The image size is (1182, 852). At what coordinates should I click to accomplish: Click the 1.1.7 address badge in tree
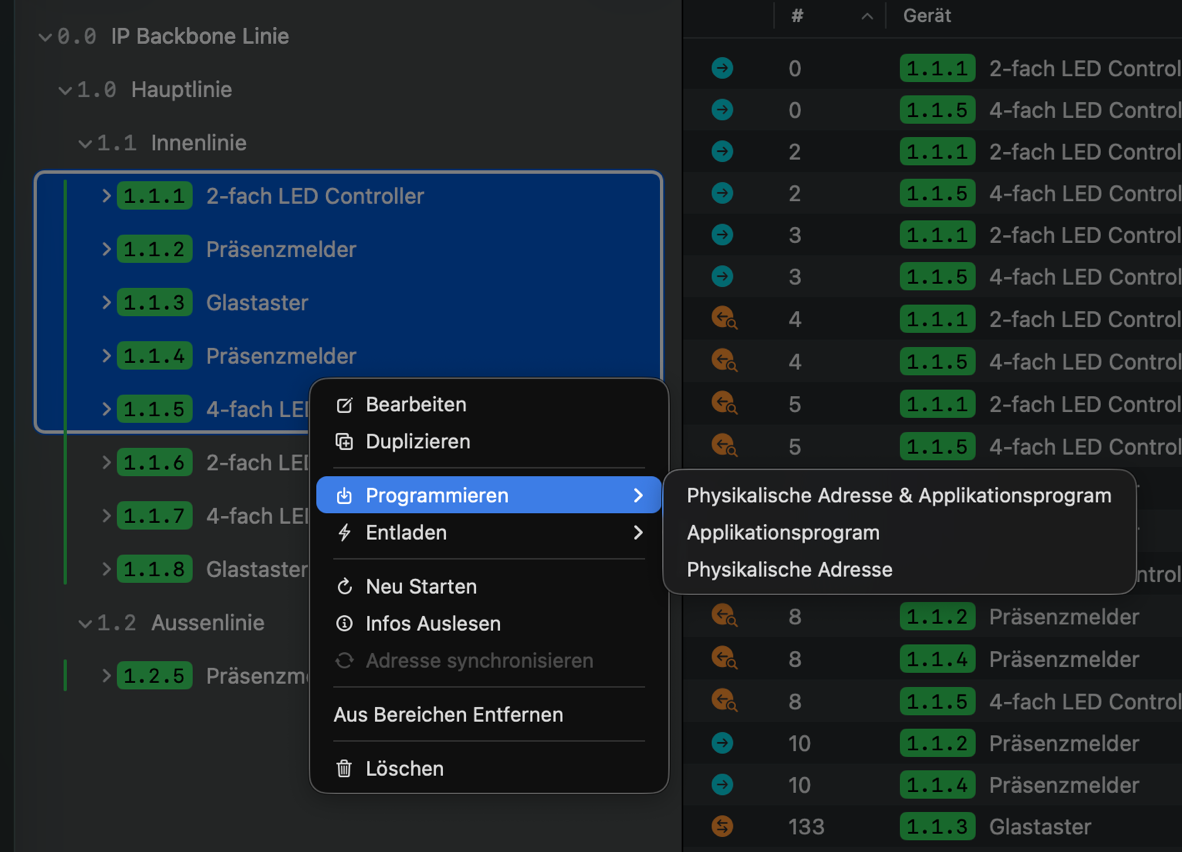[x=155, y=516]
